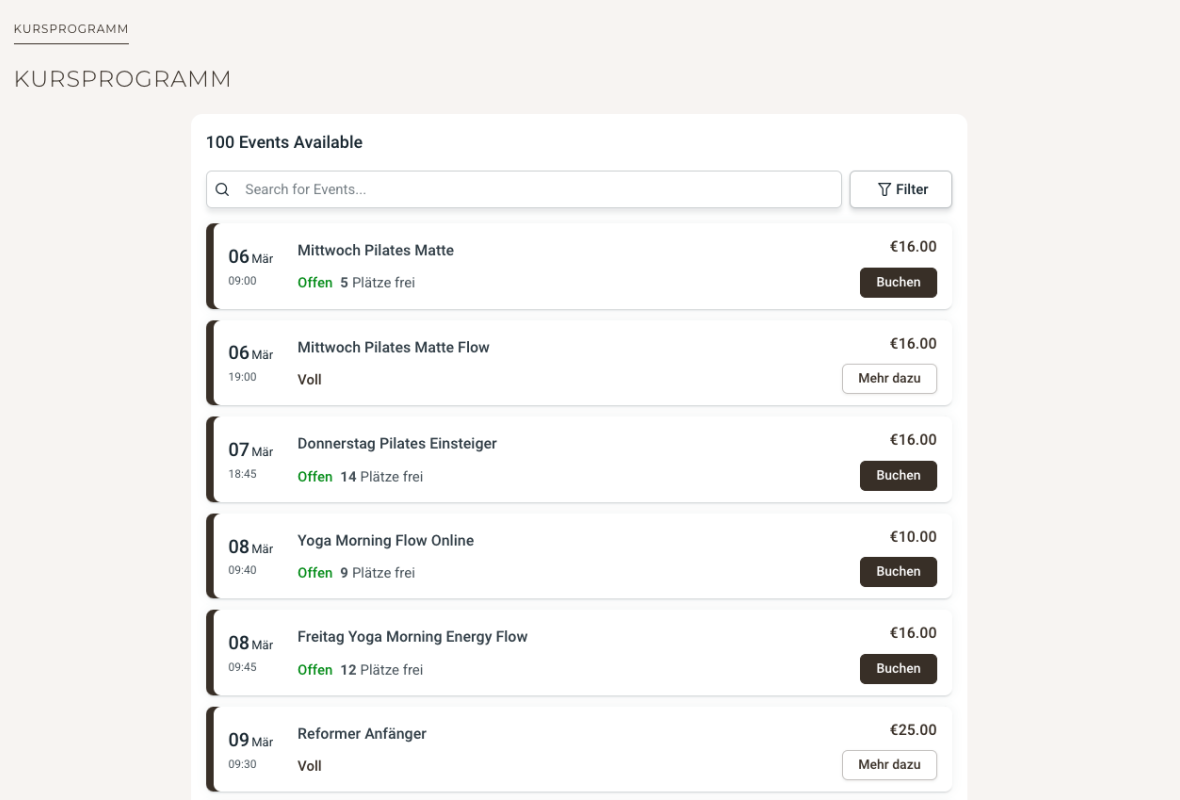Click the funnel icon in Filter button
This screenshot has width=1180, height=800.
[884, 190]
